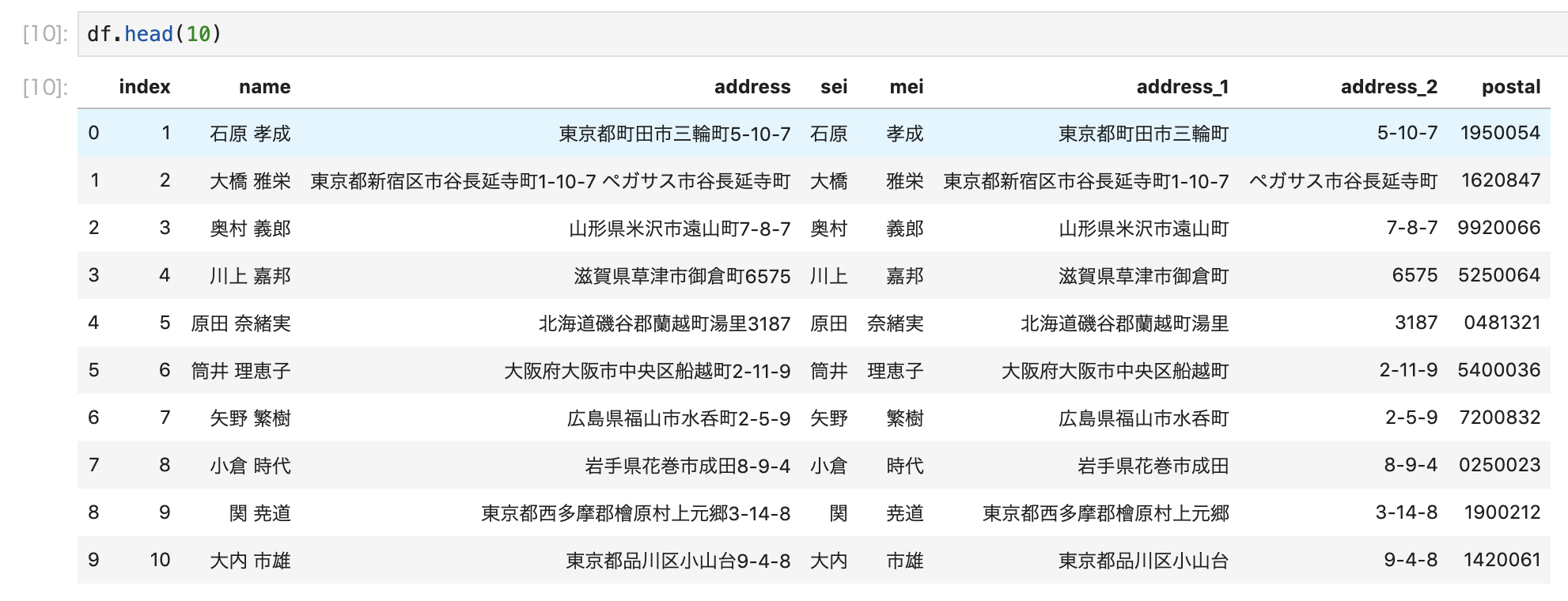Click address_2 value 6575
Image resolution: width=1568 pixels, height=601 pixels.
(x=1415, y=275)
